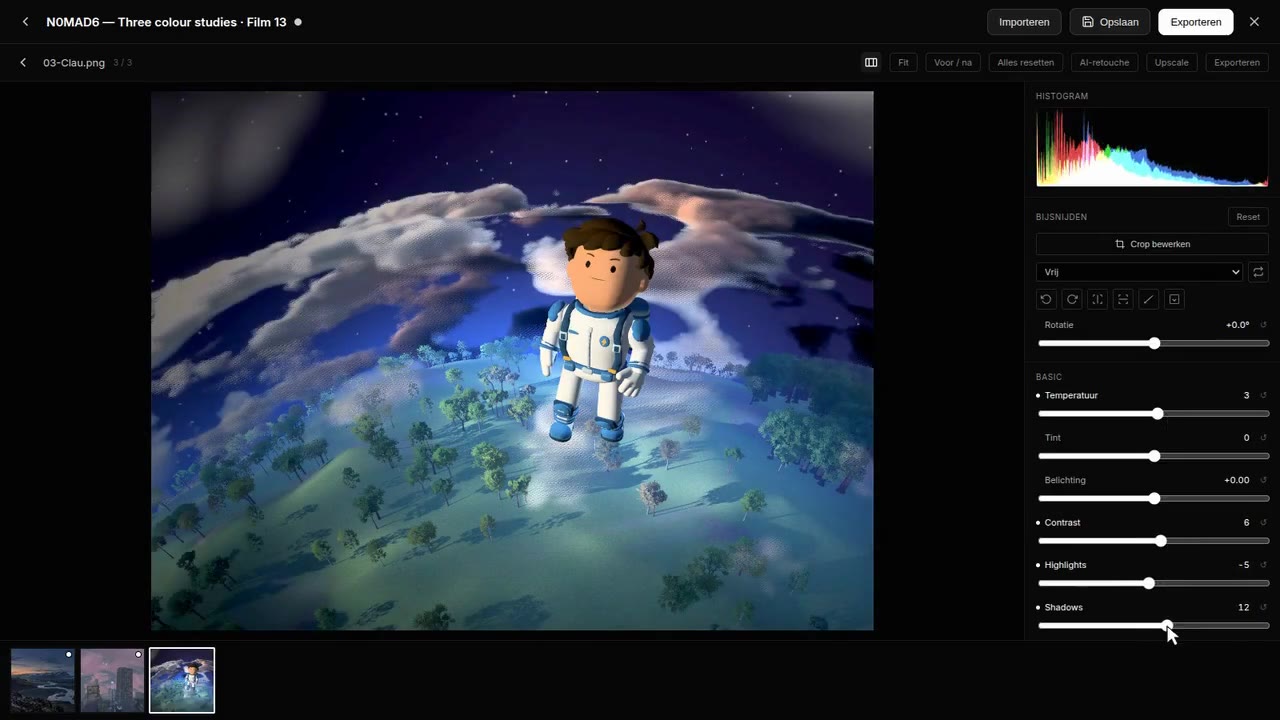
Task: Reset the Belichting value
Action: (x=1263, y=480)
